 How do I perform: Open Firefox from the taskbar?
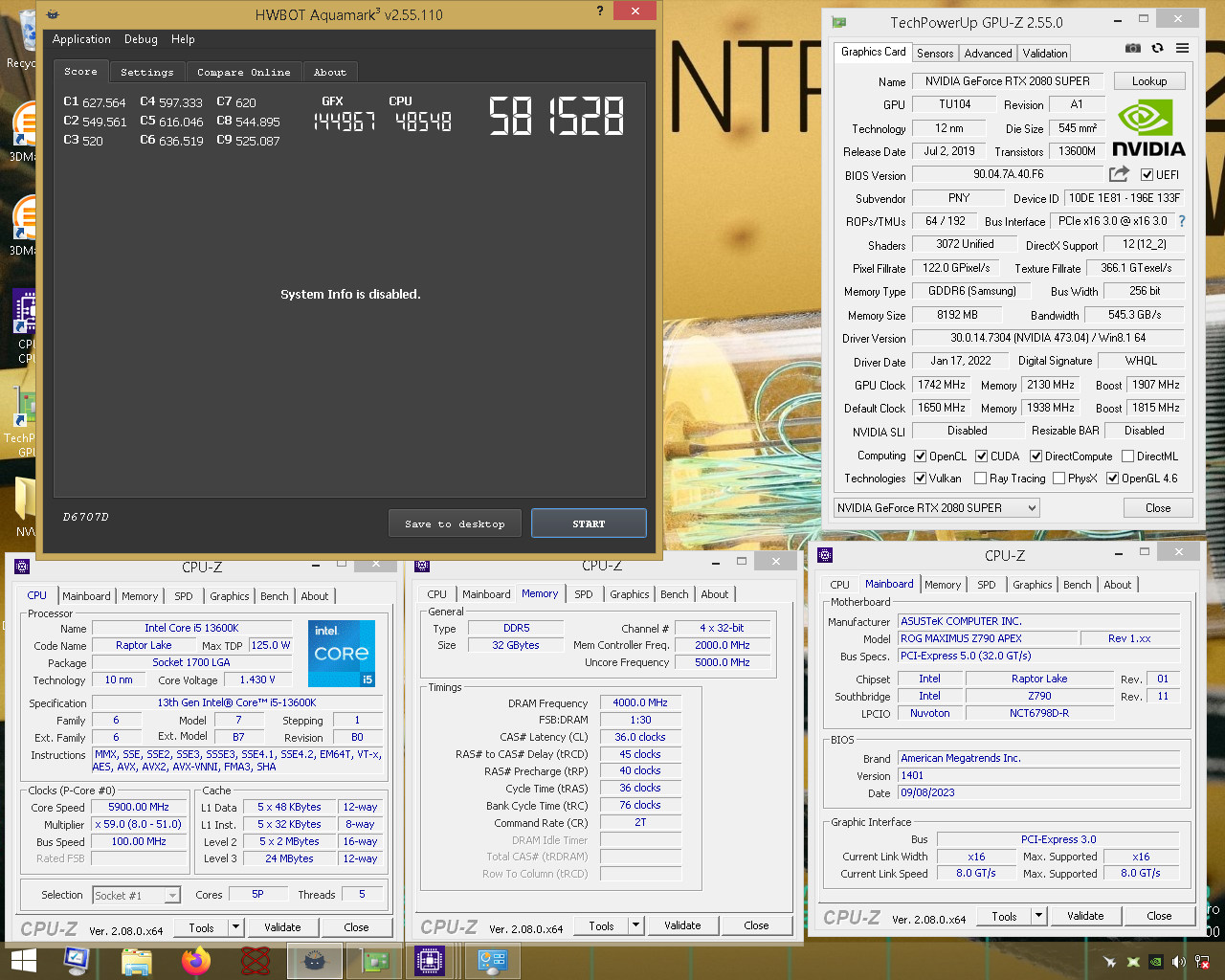click(196, 961)
